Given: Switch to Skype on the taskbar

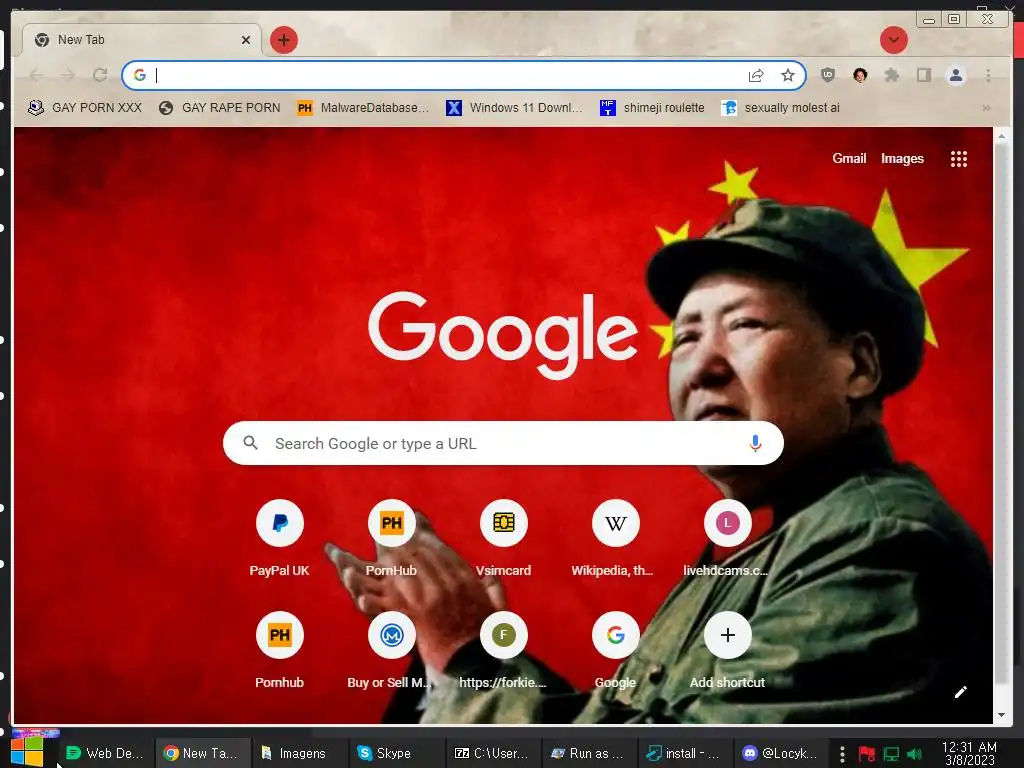Looking at the screenshot, I should (x=395, y=753).
